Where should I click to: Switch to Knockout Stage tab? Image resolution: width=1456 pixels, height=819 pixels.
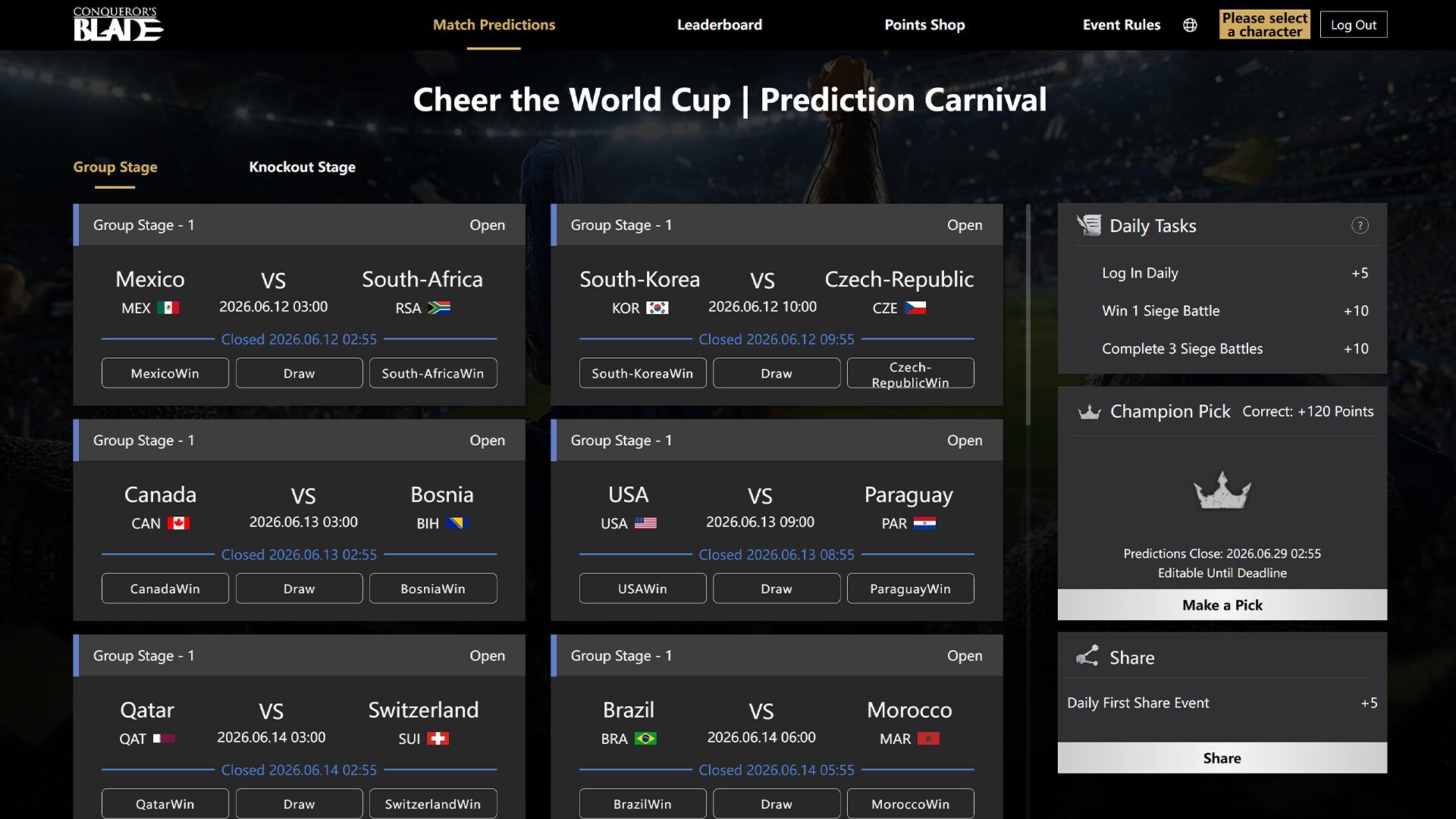(x=302, y=167)
